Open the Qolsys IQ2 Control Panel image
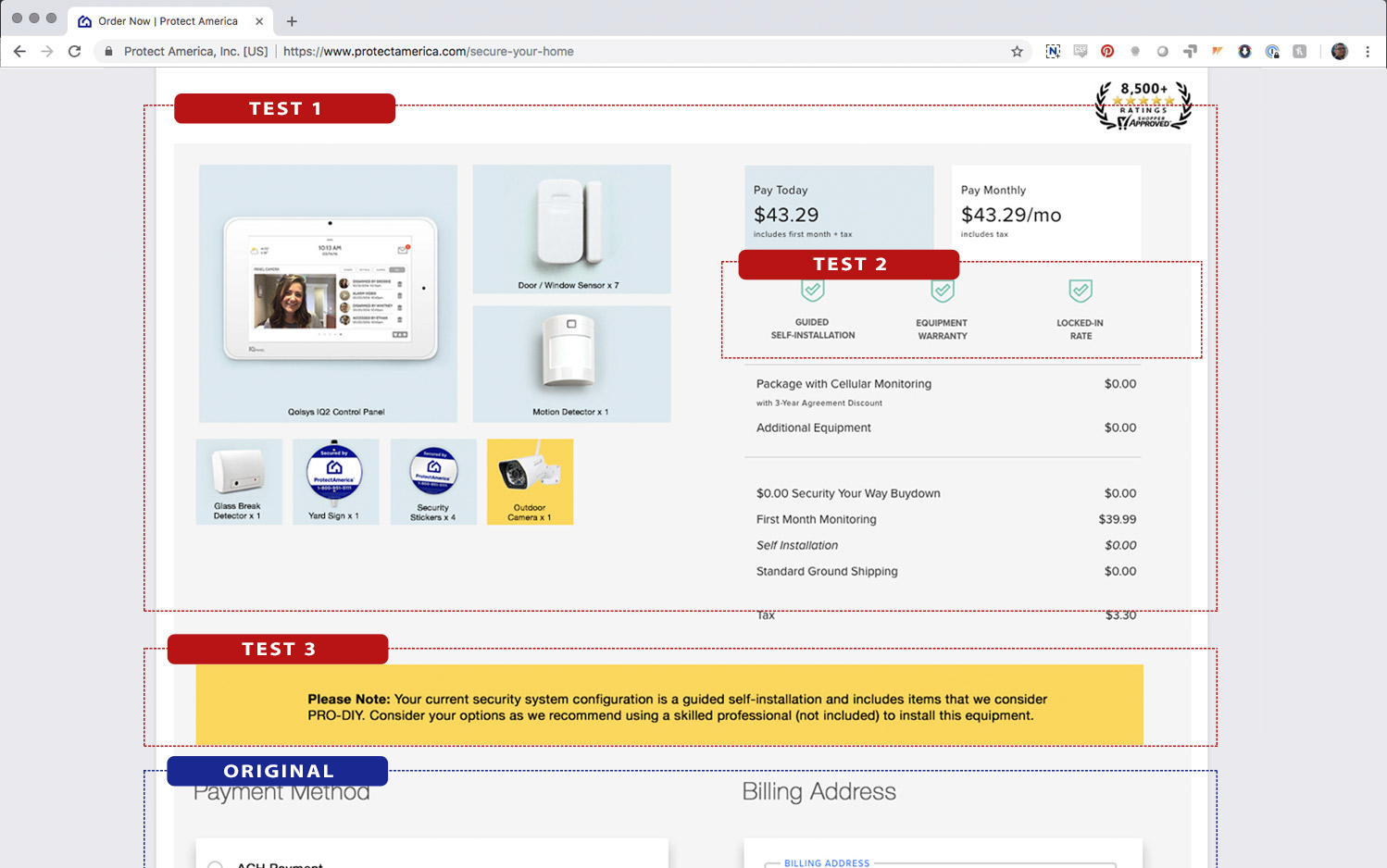 click(328, 293)
